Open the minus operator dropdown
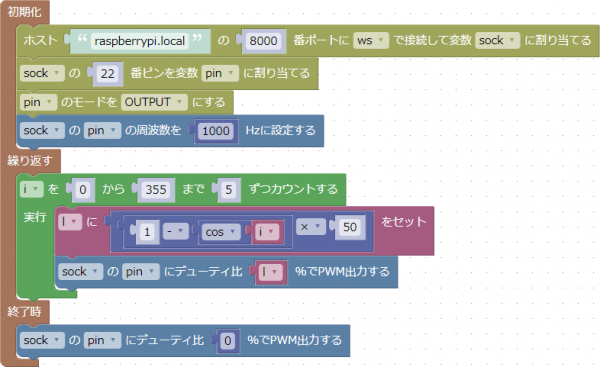The image size is (600, 367). click(175, 231)
